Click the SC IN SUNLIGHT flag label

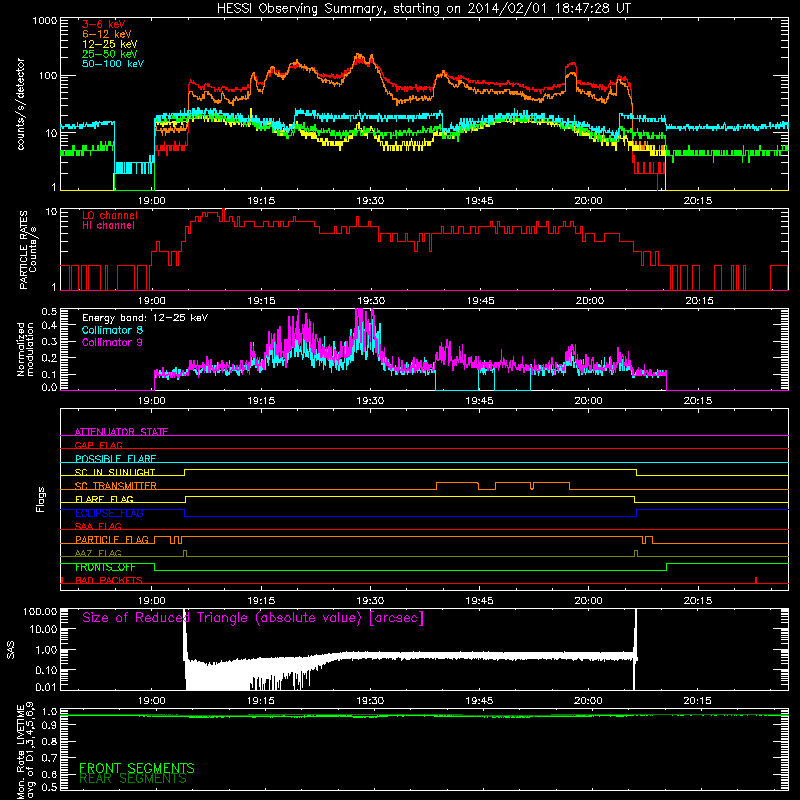[x=115, y=472]
